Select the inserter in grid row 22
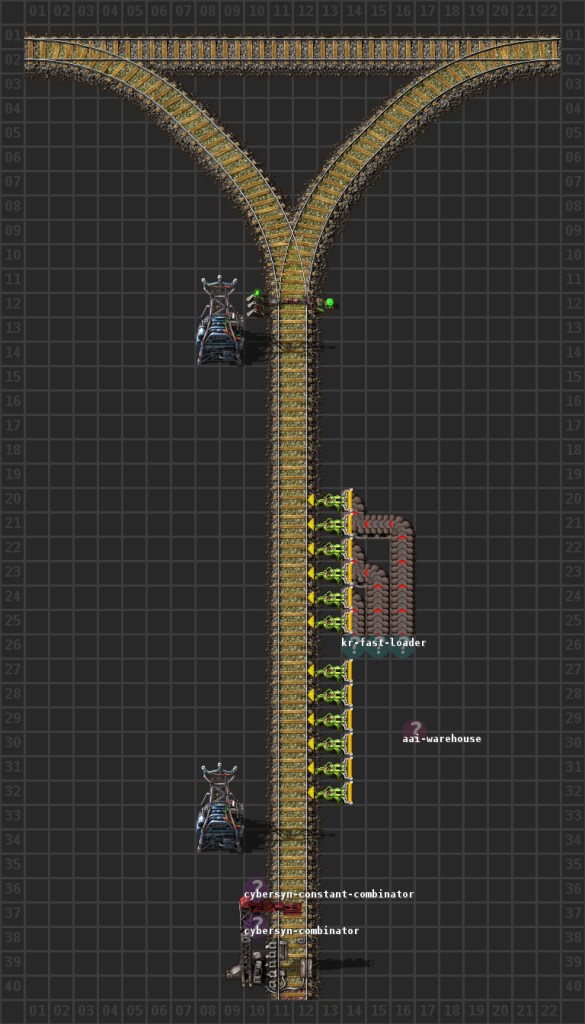 [330, 549]
